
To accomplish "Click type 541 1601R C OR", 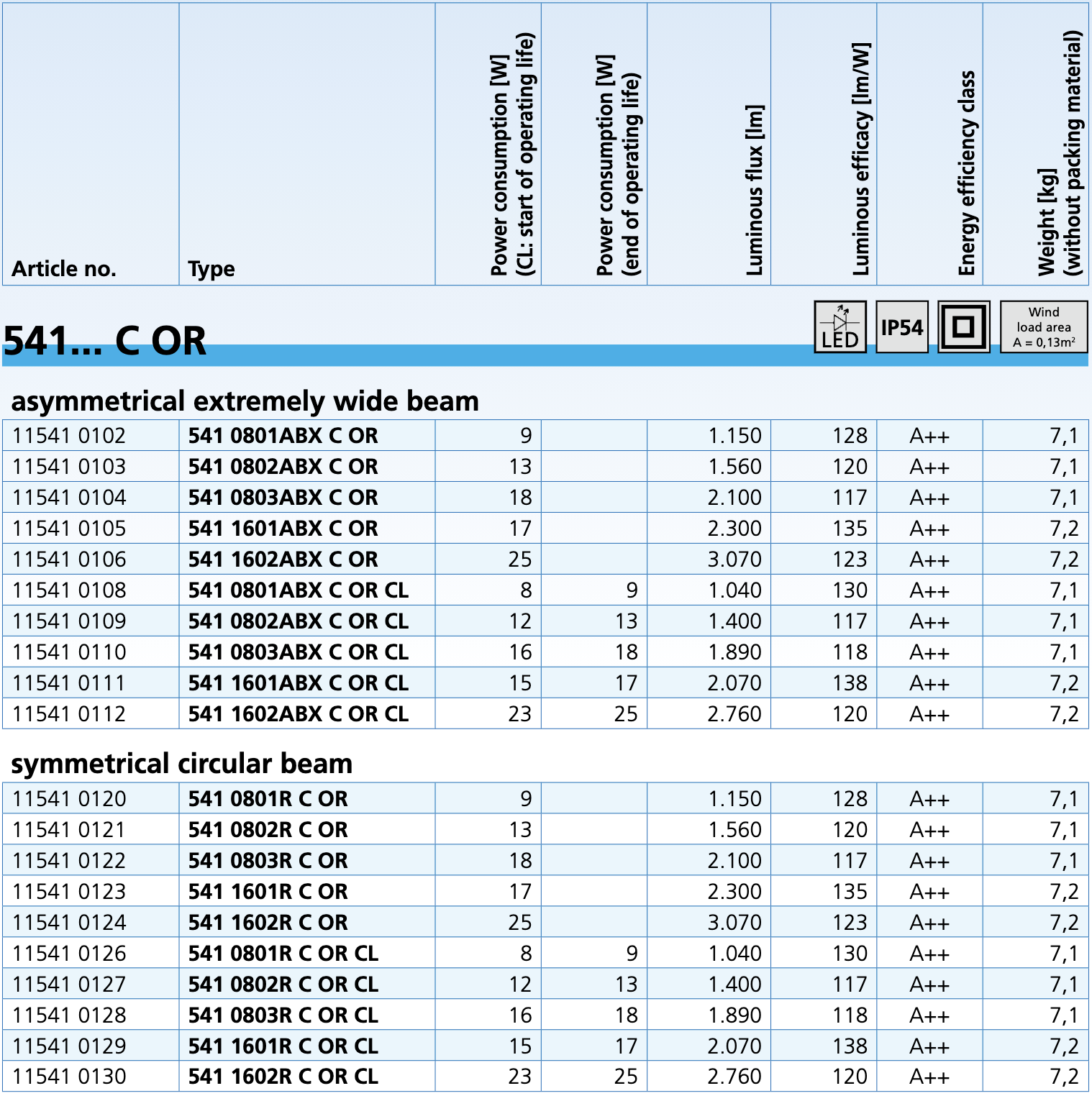I will point(268,892).
